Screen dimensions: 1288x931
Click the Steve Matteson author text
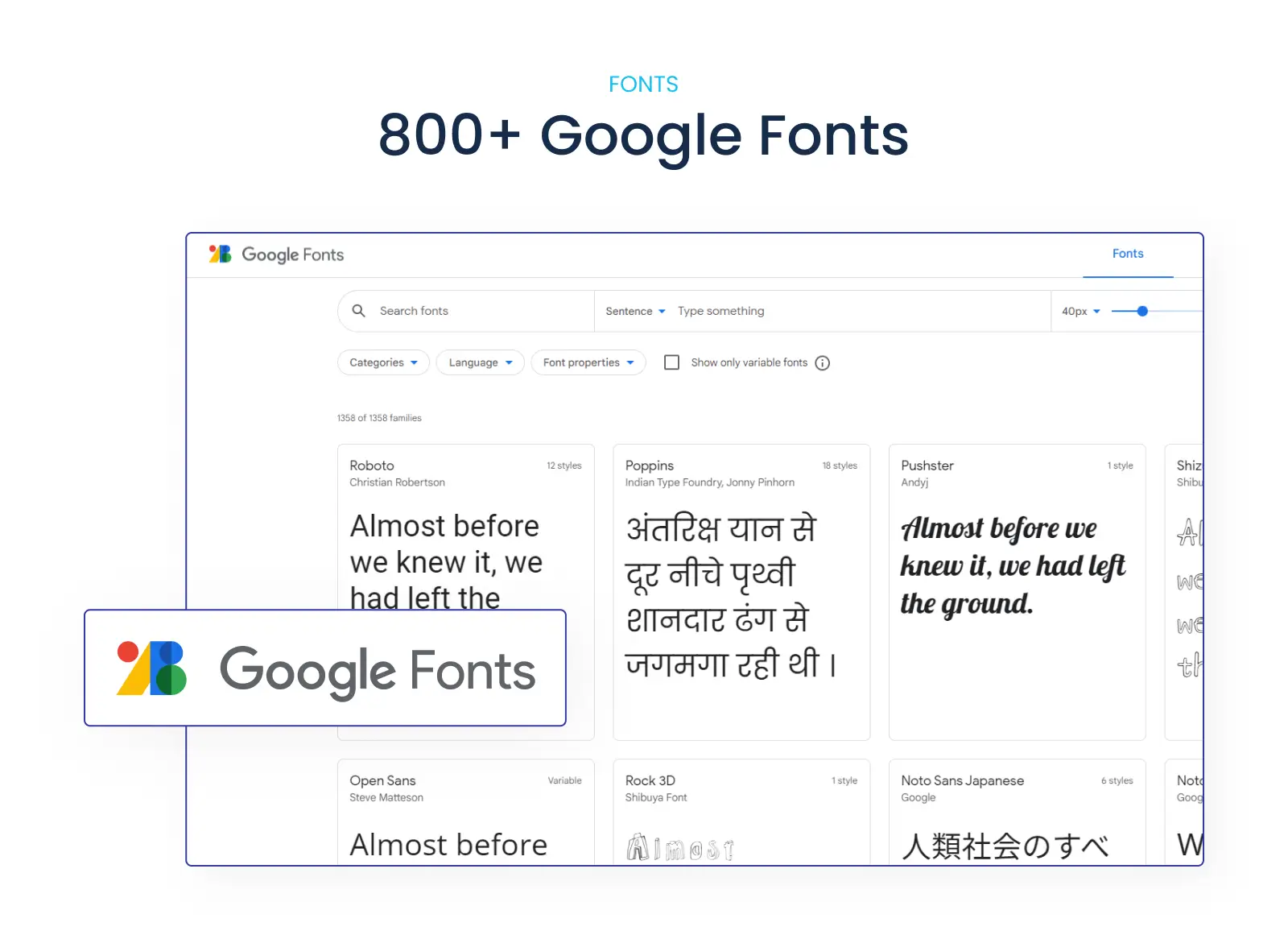click(386, 797)
